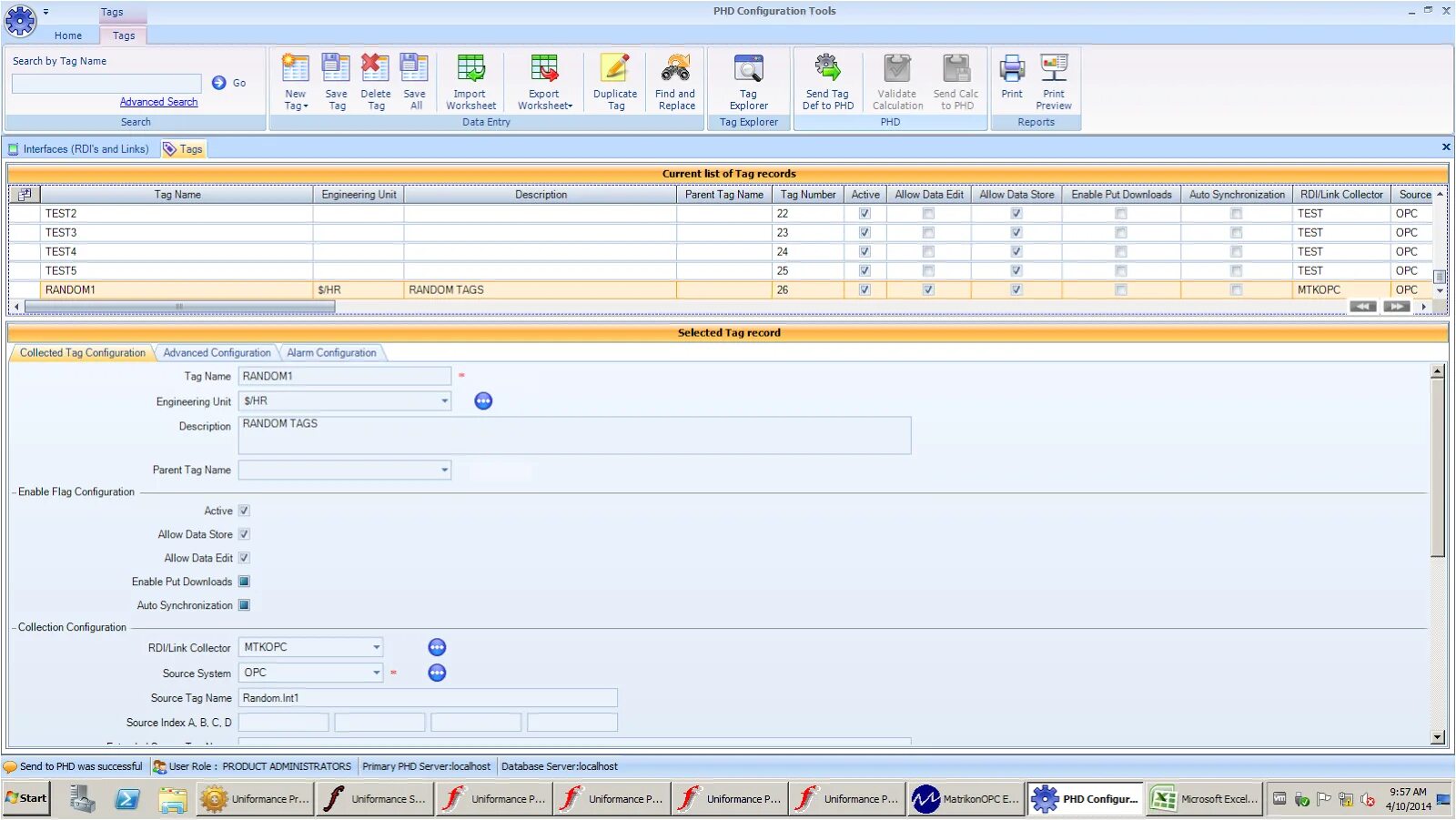Sort by the Tag Name column header
This screenshot has height=820, width=1456.
pos(177,195)
